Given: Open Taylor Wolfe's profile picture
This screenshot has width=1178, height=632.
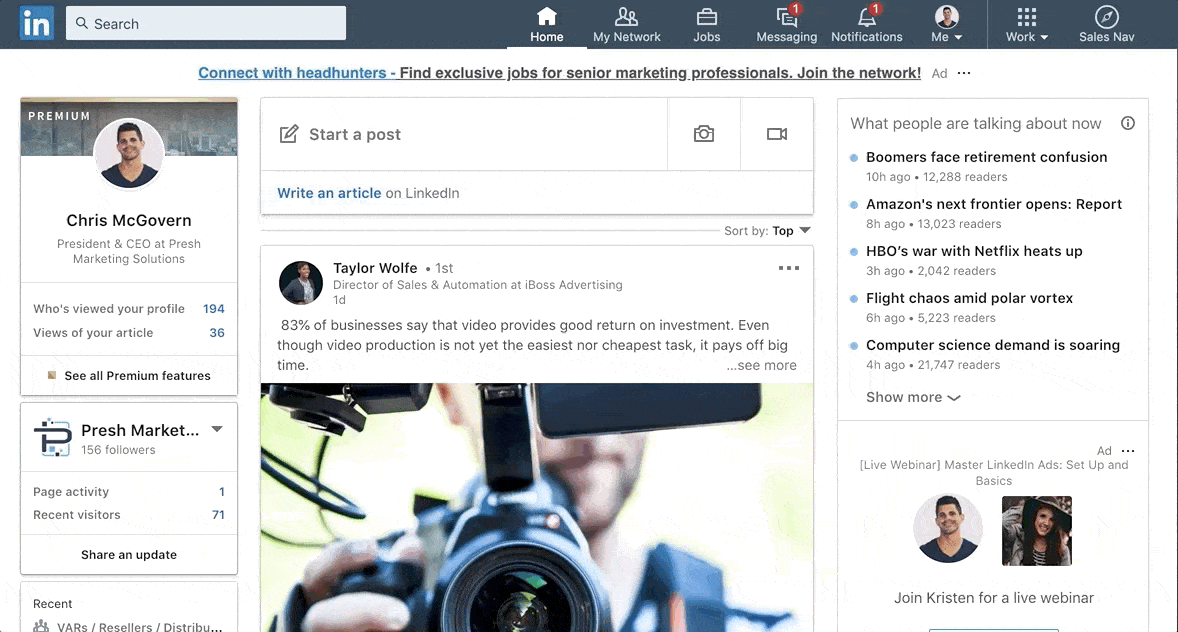Looking at the screenshot, I should [301, 283].
